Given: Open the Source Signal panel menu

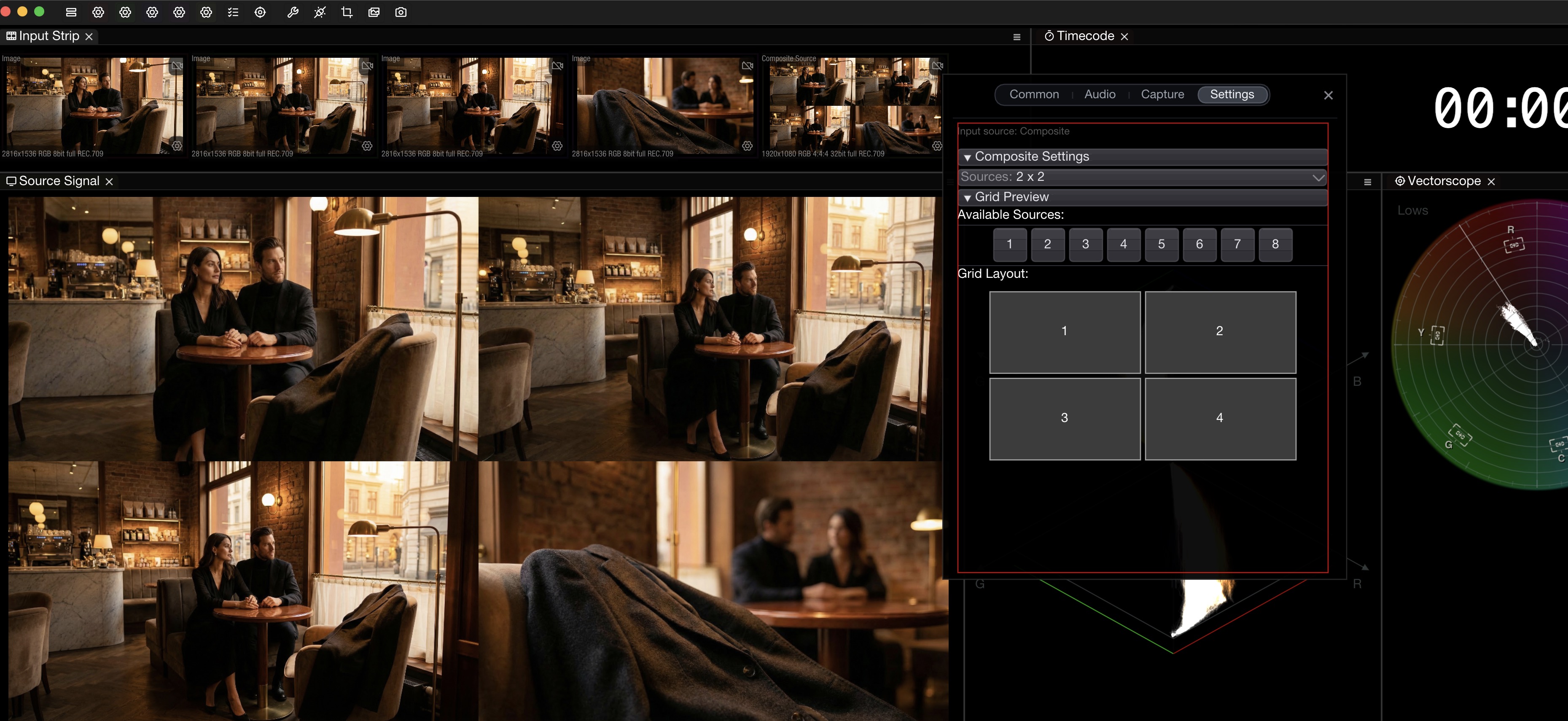Looking at the screenshot, I should pos(1368,181).
